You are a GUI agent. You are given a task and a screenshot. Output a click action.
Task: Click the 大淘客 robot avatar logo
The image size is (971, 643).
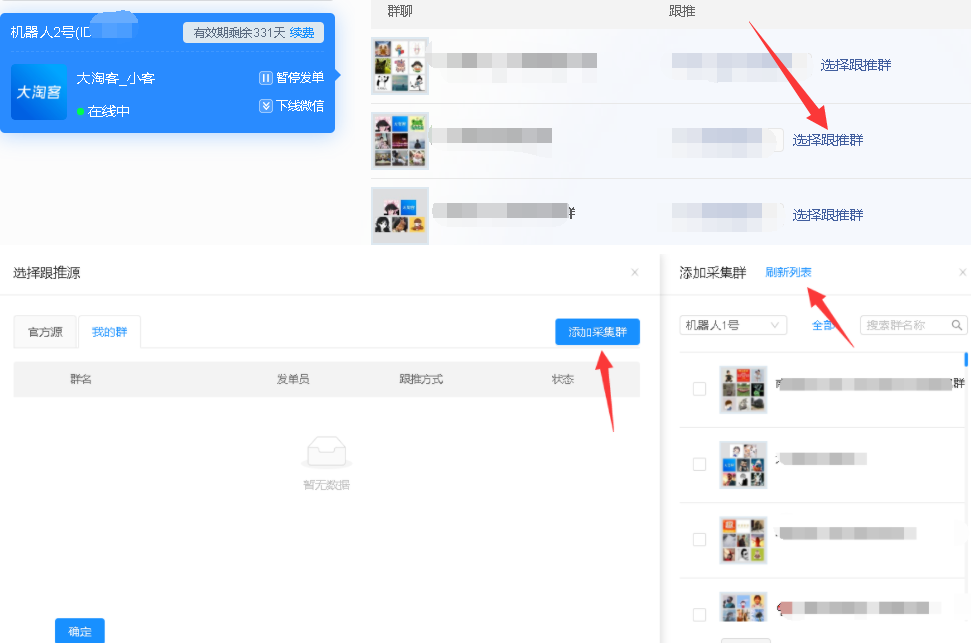tap(39, 92)
